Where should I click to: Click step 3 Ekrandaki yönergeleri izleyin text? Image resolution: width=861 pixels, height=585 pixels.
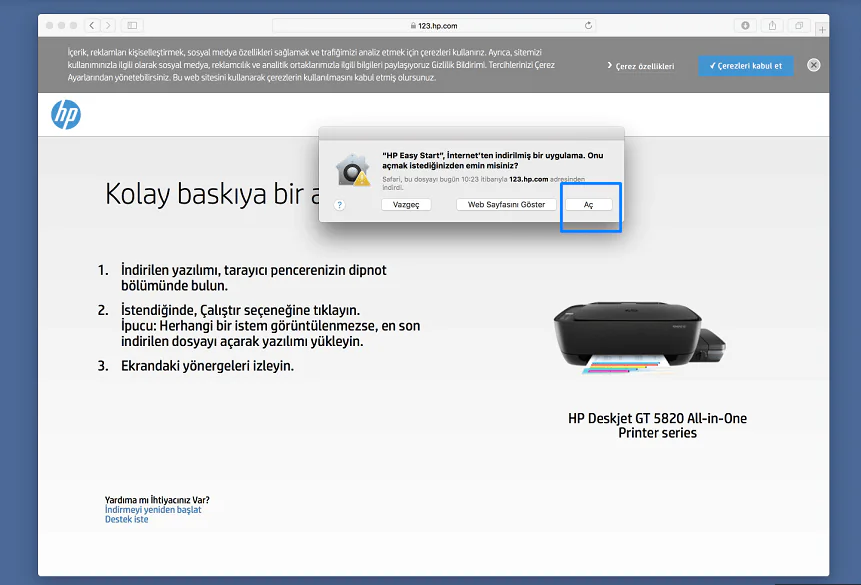(x=207, y=366)
